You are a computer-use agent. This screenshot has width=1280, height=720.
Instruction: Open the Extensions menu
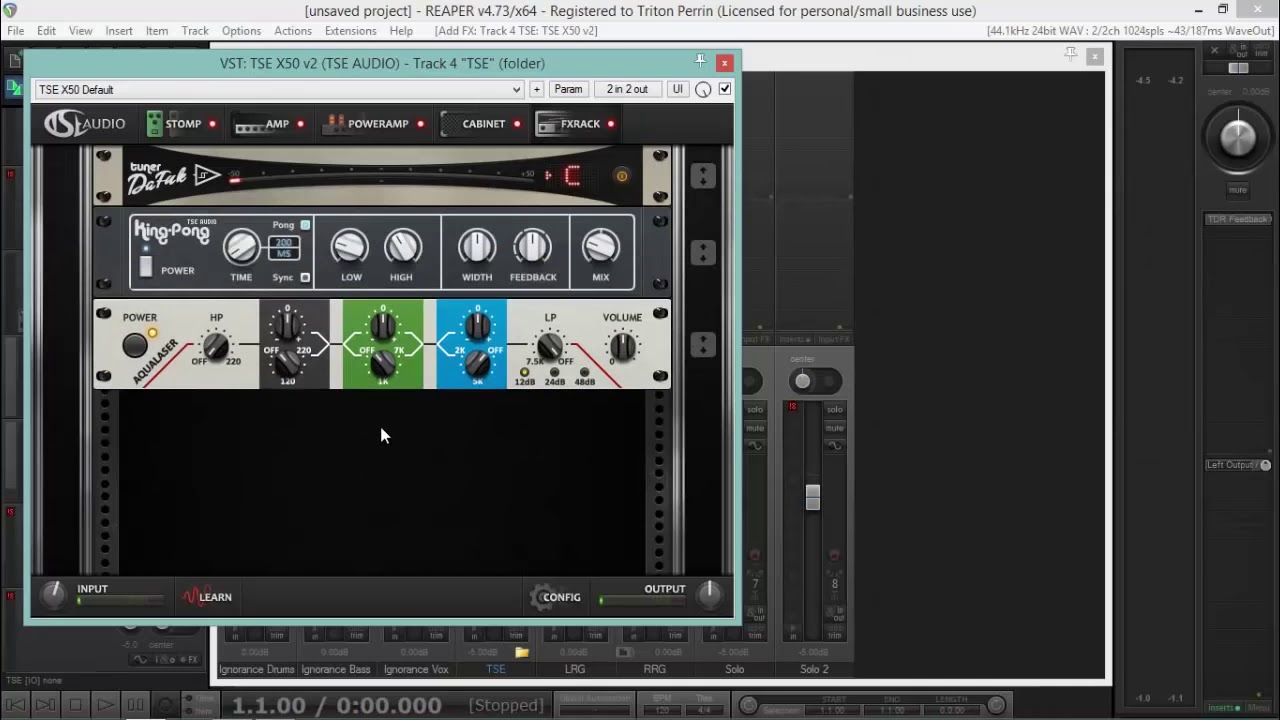(x=350, y=31)
